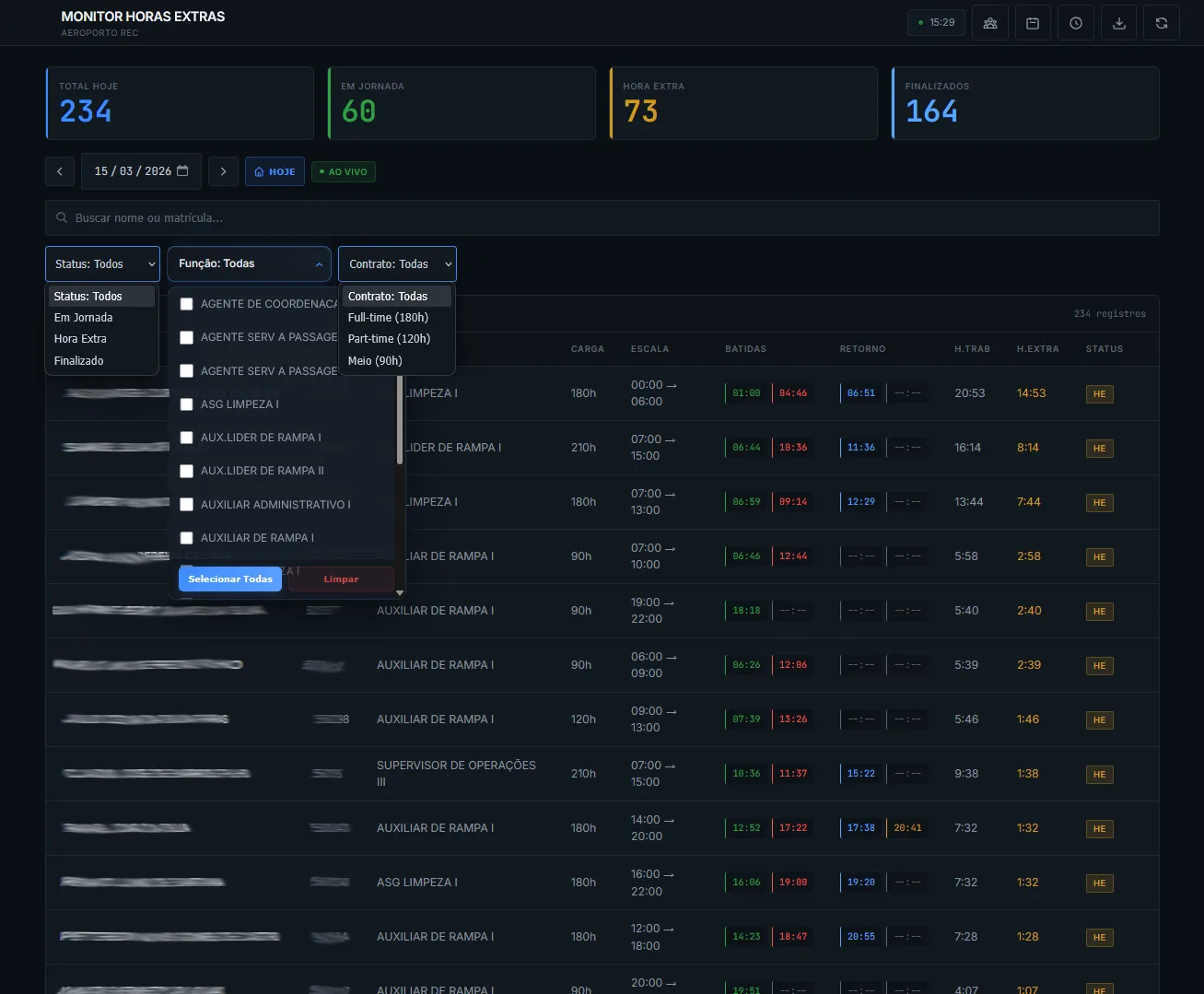Viewport: 1204px width, 994px height.
Task: Check the AGENTE DE COORDENACAO checkbox
Action: click(186, 304)
